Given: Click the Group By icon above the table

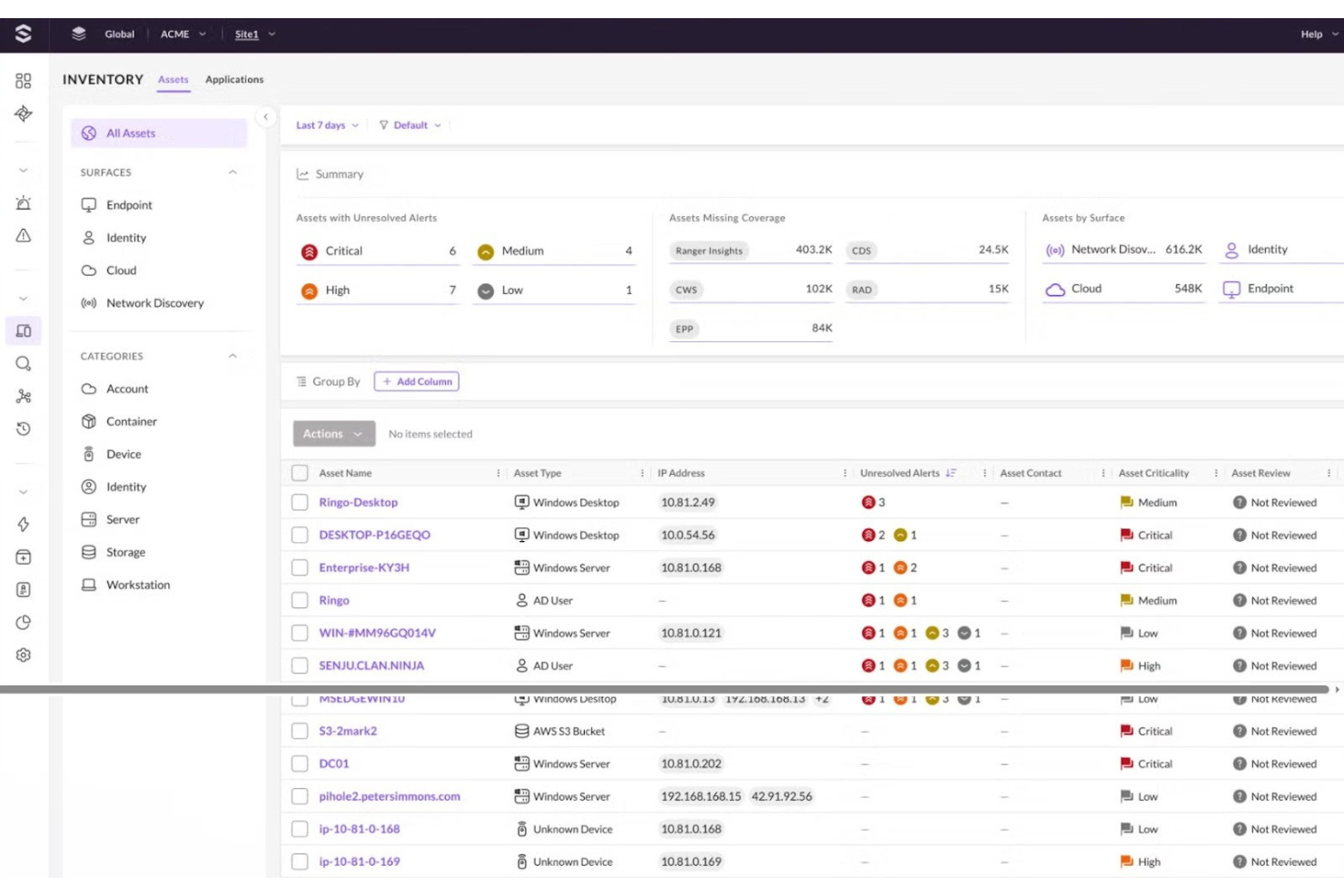Looking at the screenshot, I should (x=301, y=381).
